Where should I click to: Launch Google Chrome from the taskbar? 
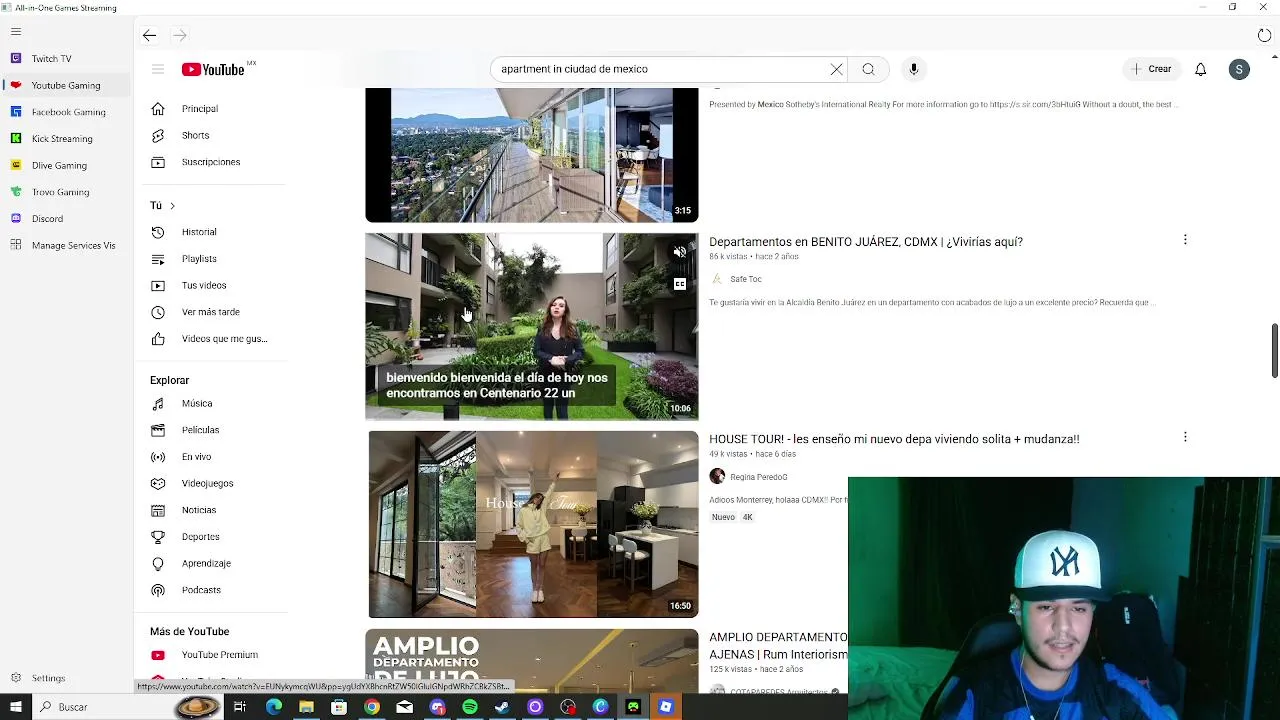click(x=371, y=707)
